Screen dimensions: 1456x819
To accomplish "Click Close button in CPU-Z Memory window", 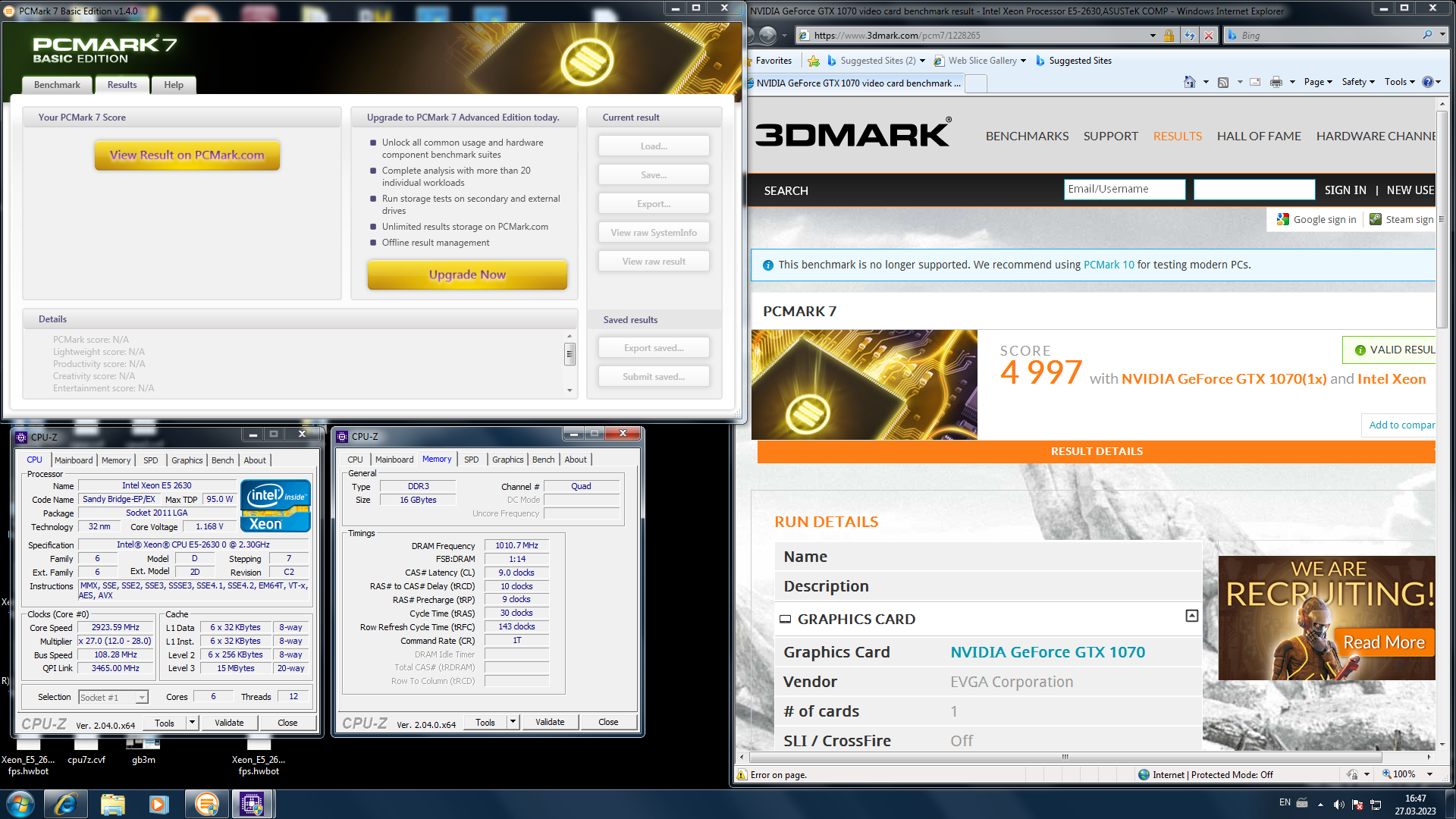I will pos(608,722).
